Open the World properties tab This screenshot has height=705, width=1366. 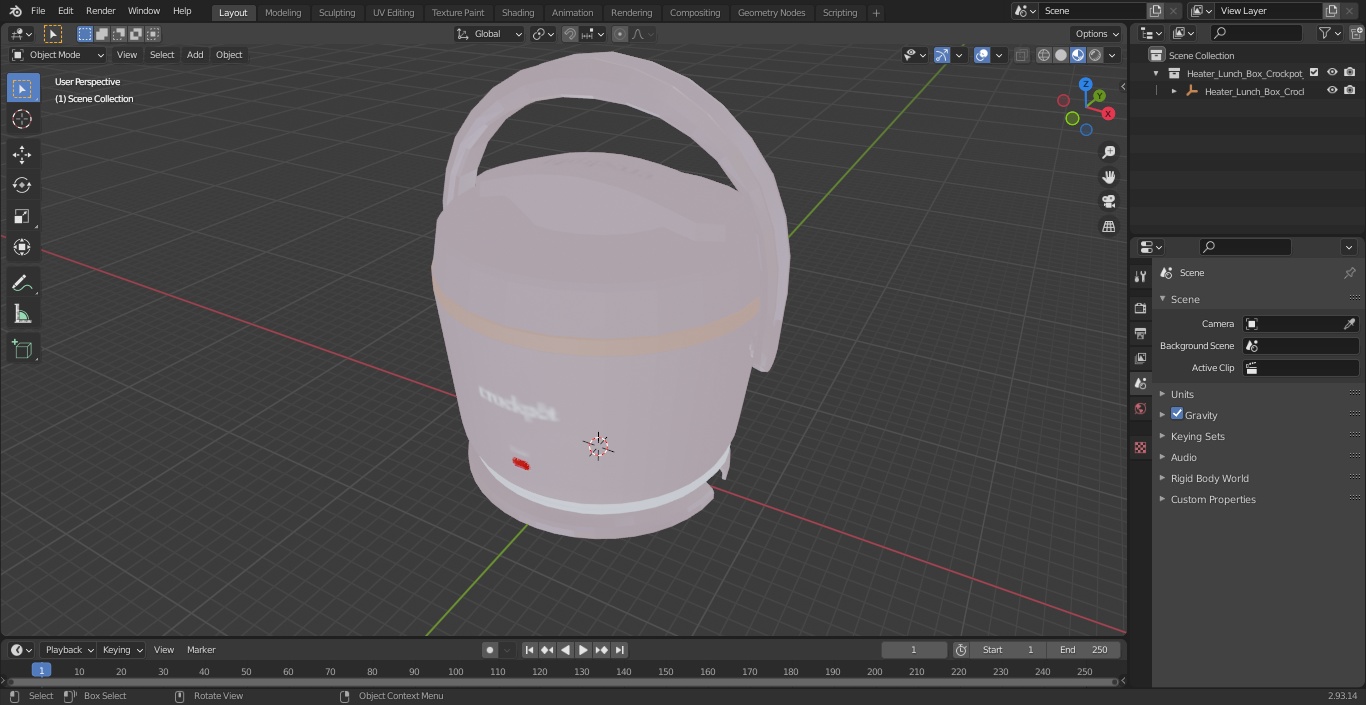[1140, 408]
